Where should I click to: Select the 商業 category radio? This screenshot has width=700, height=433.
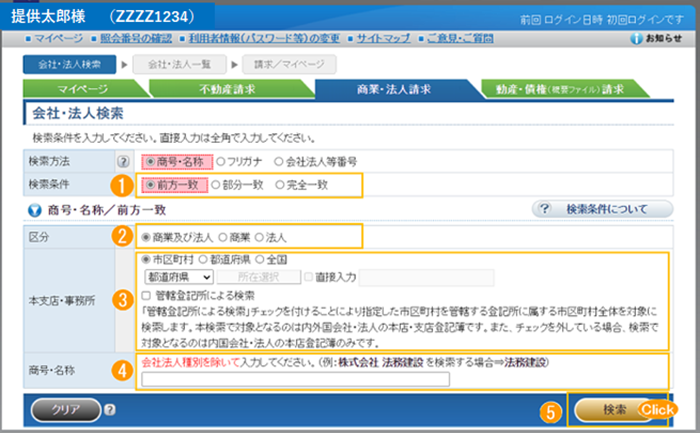coord(223,237)
